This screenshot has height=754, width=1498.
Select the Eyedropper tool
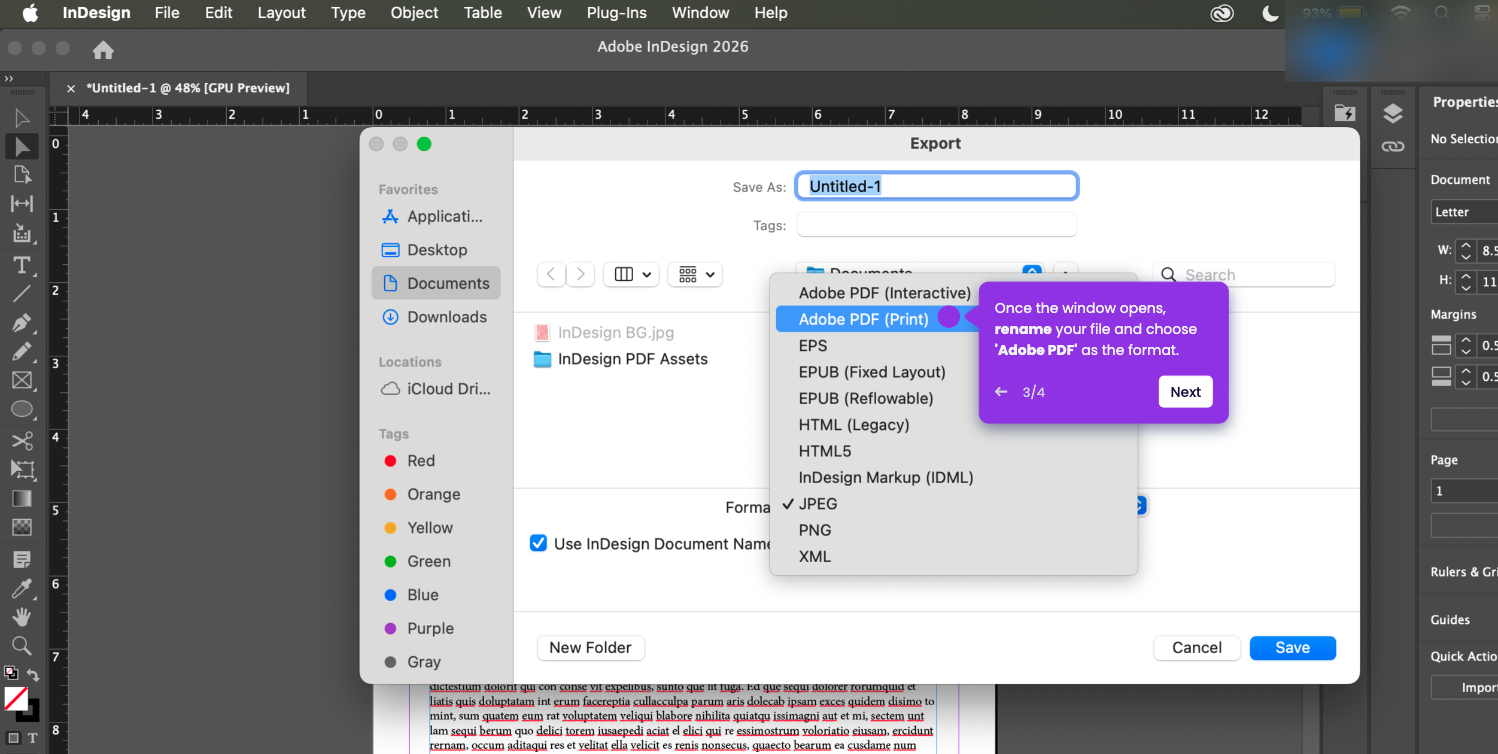(22, 588)
